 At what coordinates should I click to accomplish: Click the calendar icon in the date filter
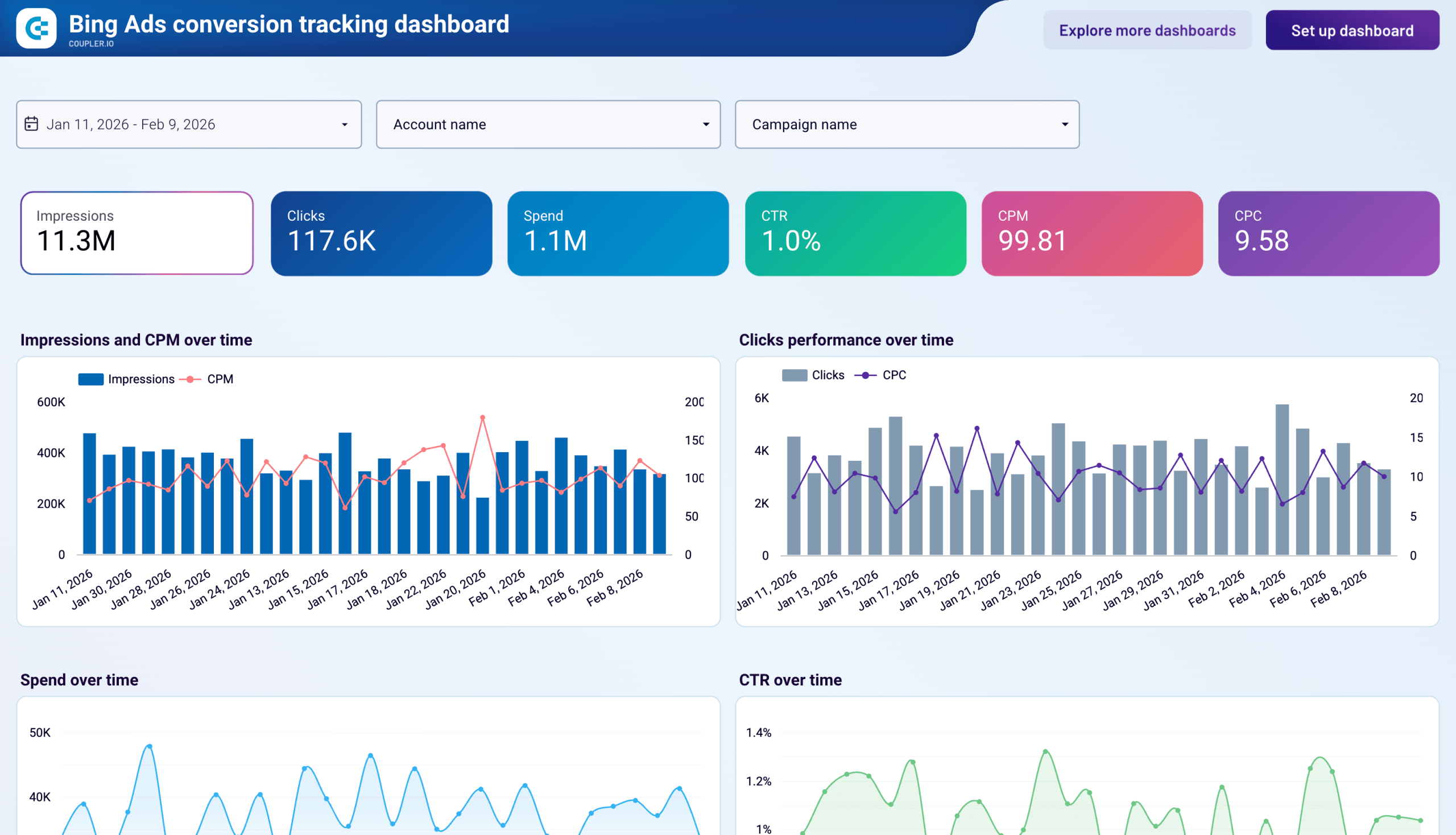pos(32,124)
